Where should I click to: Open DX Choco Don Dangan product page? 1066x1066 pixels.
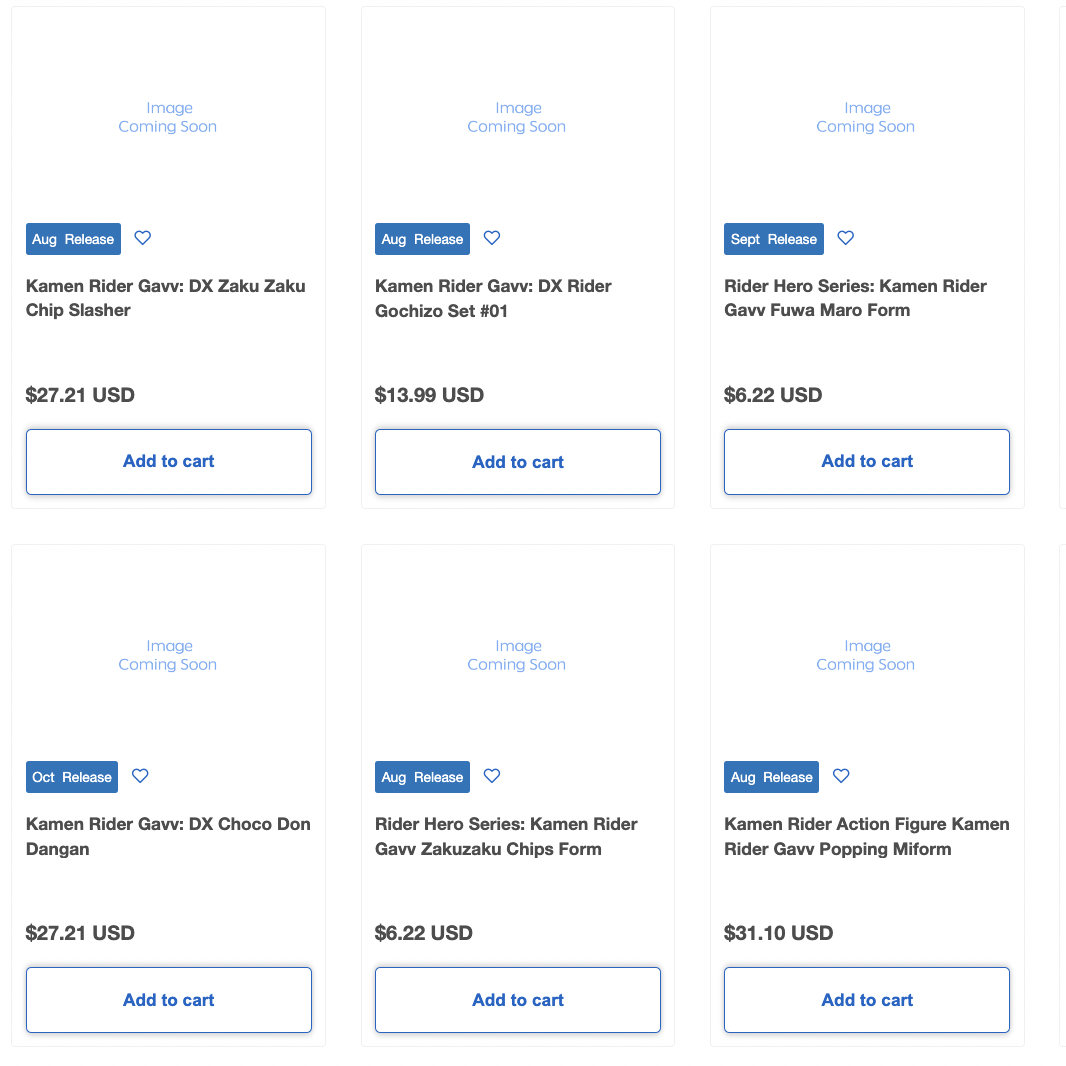168,836
